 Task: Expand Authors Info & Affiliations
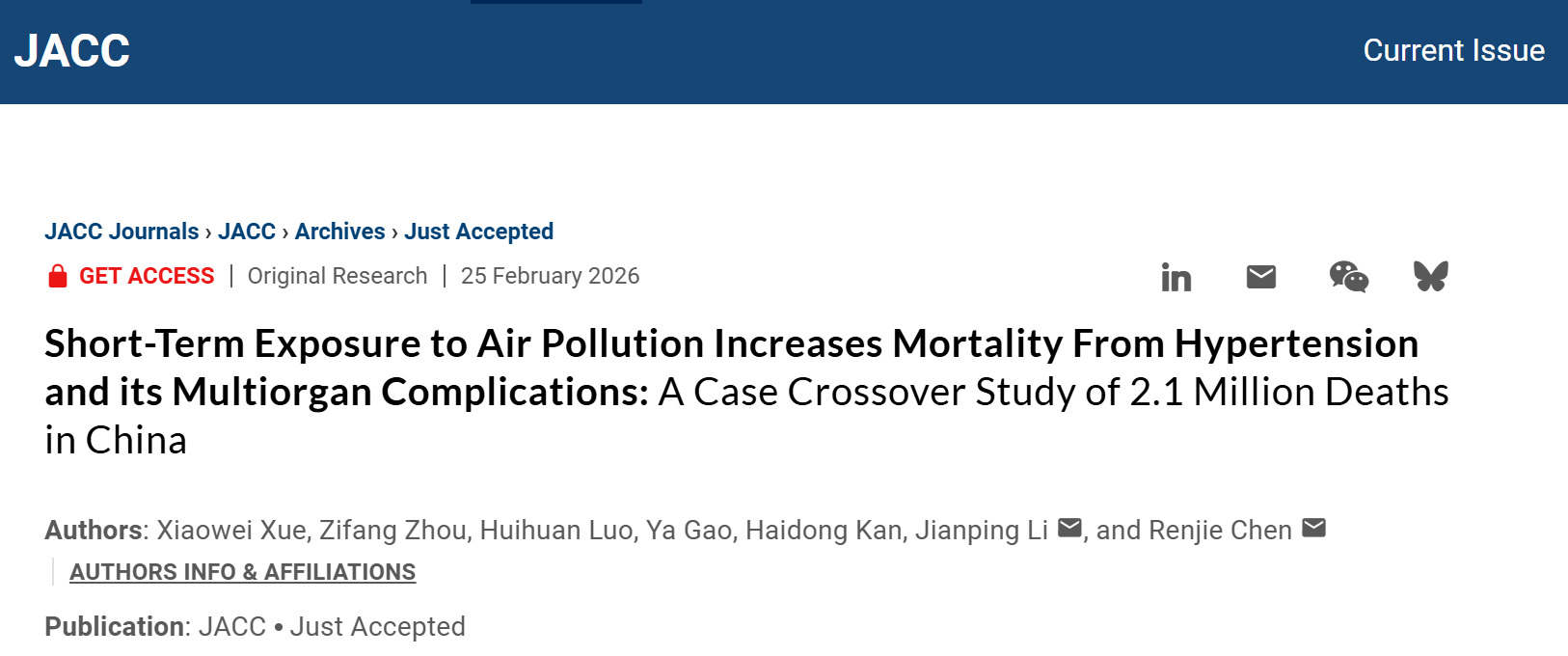[242, 572]
